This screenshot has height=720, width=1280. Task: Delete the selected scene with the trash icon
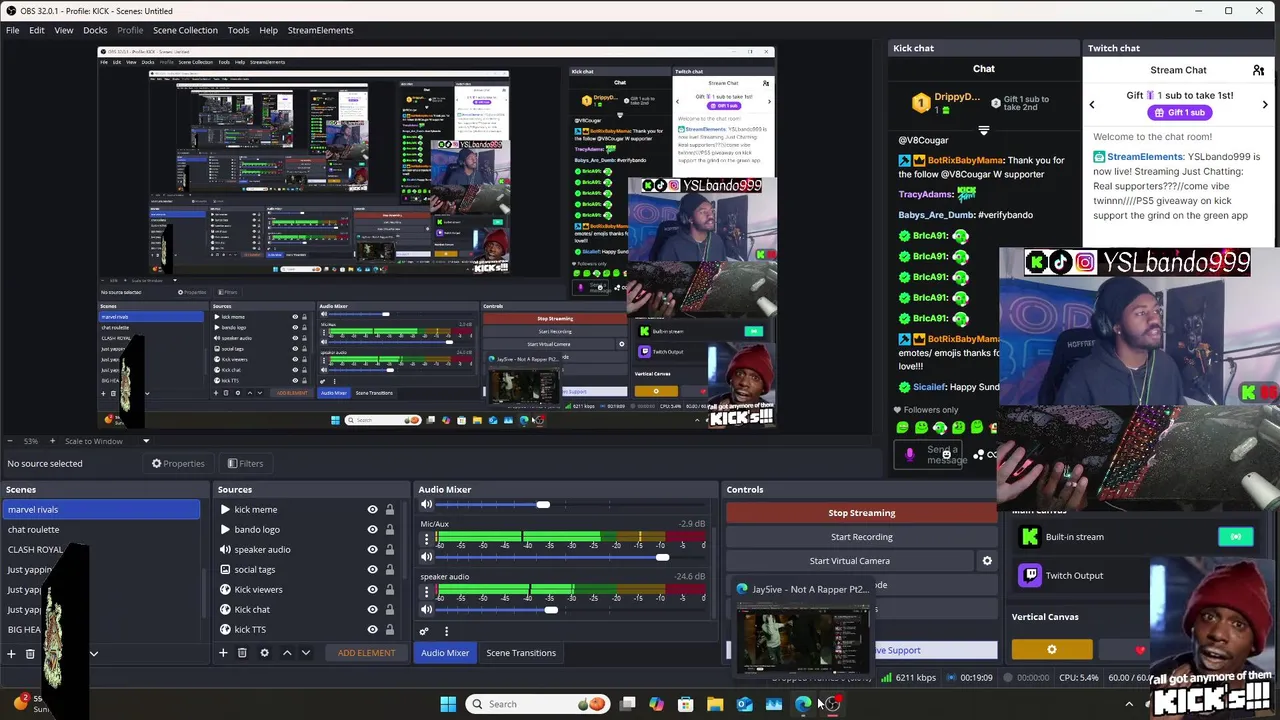coord(30,654)
